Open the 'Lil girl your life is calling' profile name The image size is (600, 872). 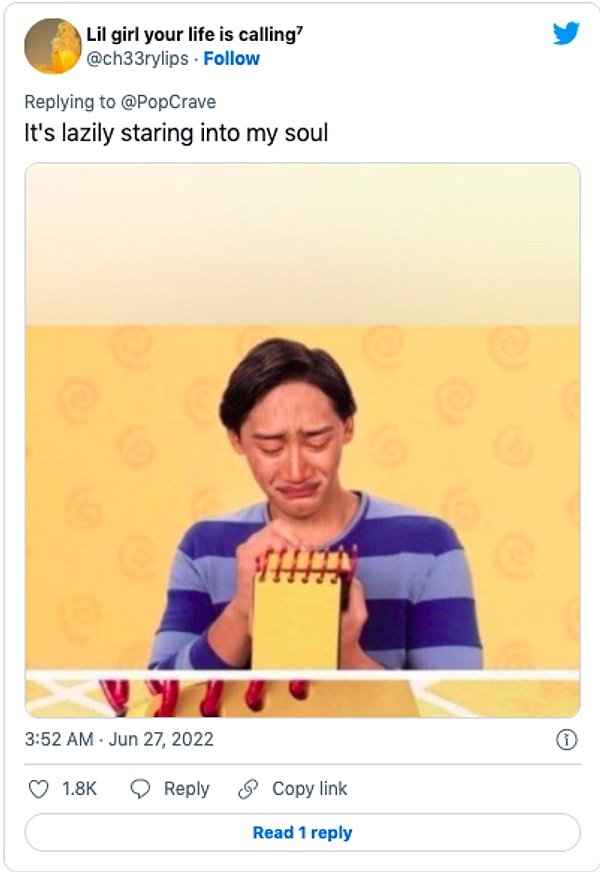195,34
